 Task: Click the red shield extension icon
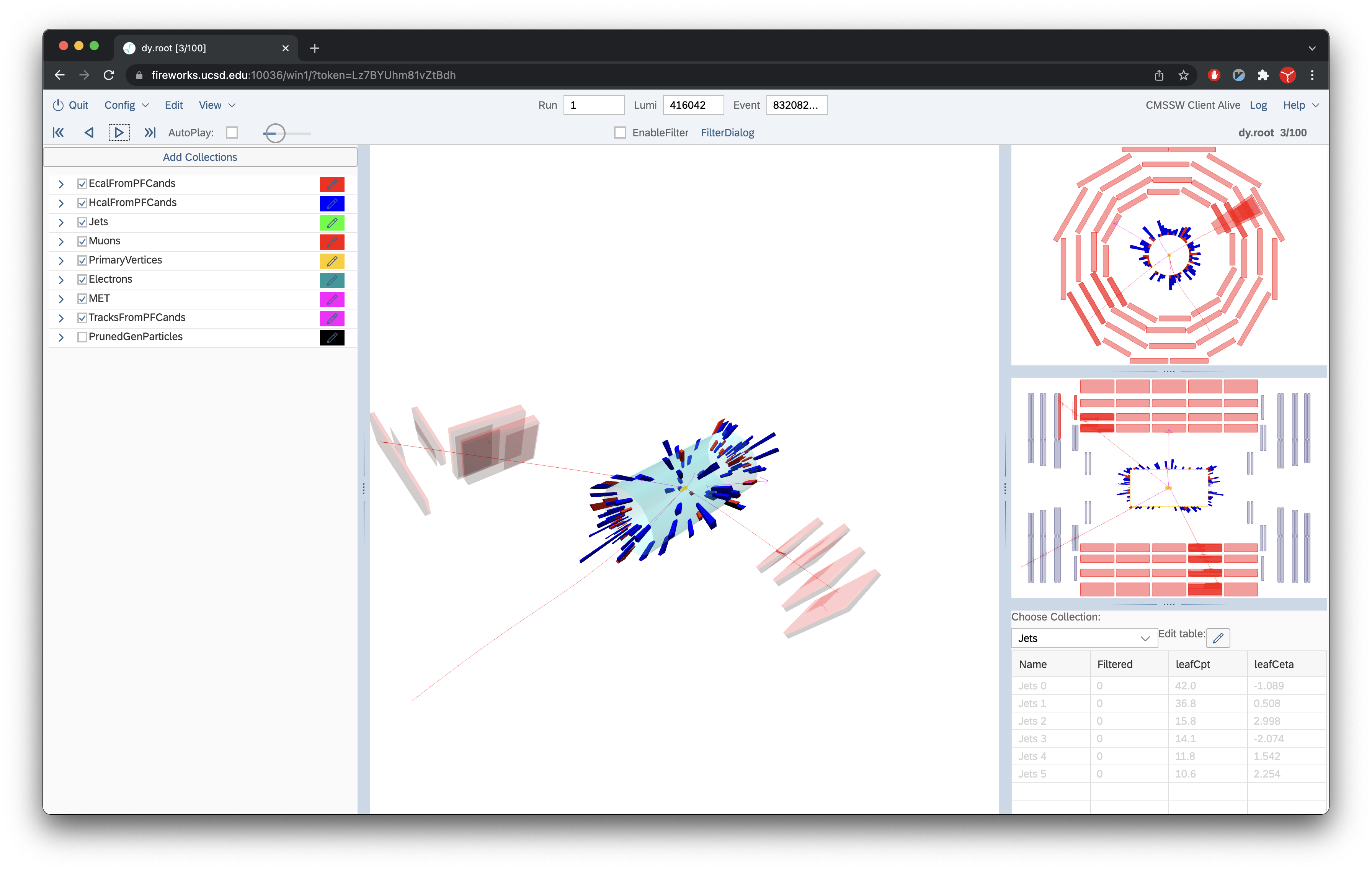(x=1214, y=75)
